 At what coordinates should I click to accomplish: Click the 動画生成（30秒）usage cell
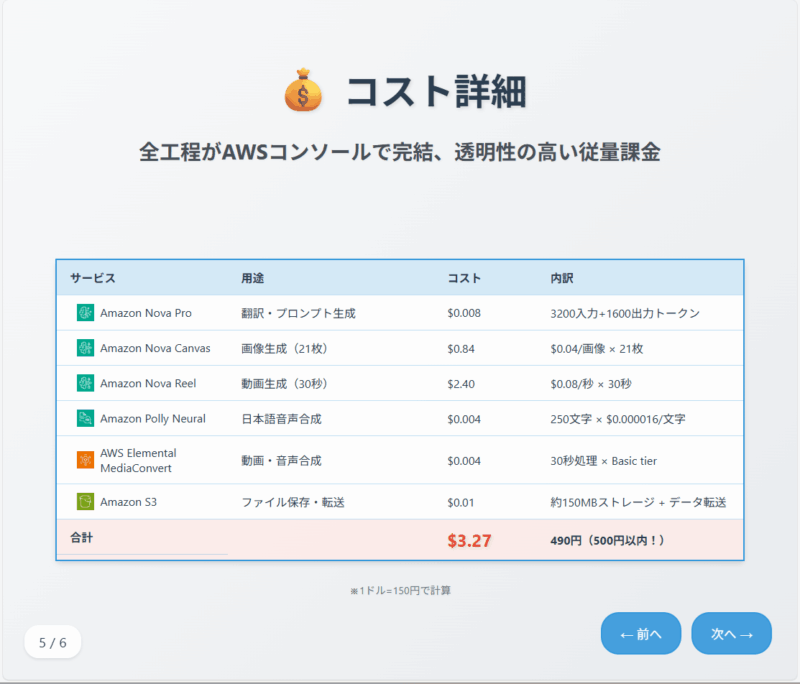[x=284, y=384]
